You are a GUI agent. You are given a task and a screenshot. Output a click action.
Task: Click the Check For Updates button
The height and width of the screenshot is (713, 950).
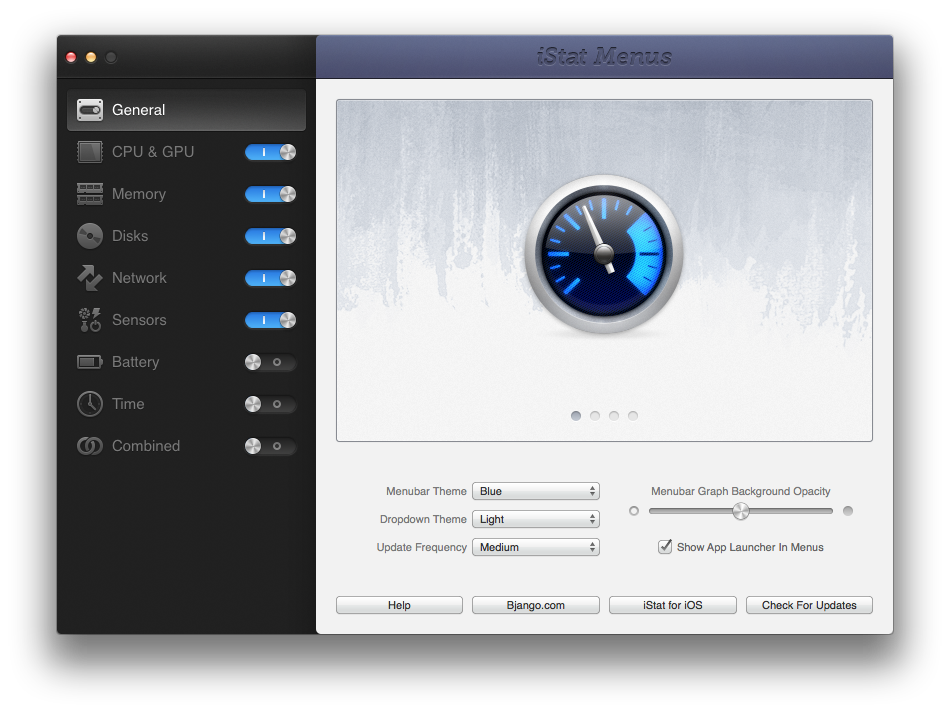pos(809,605)
